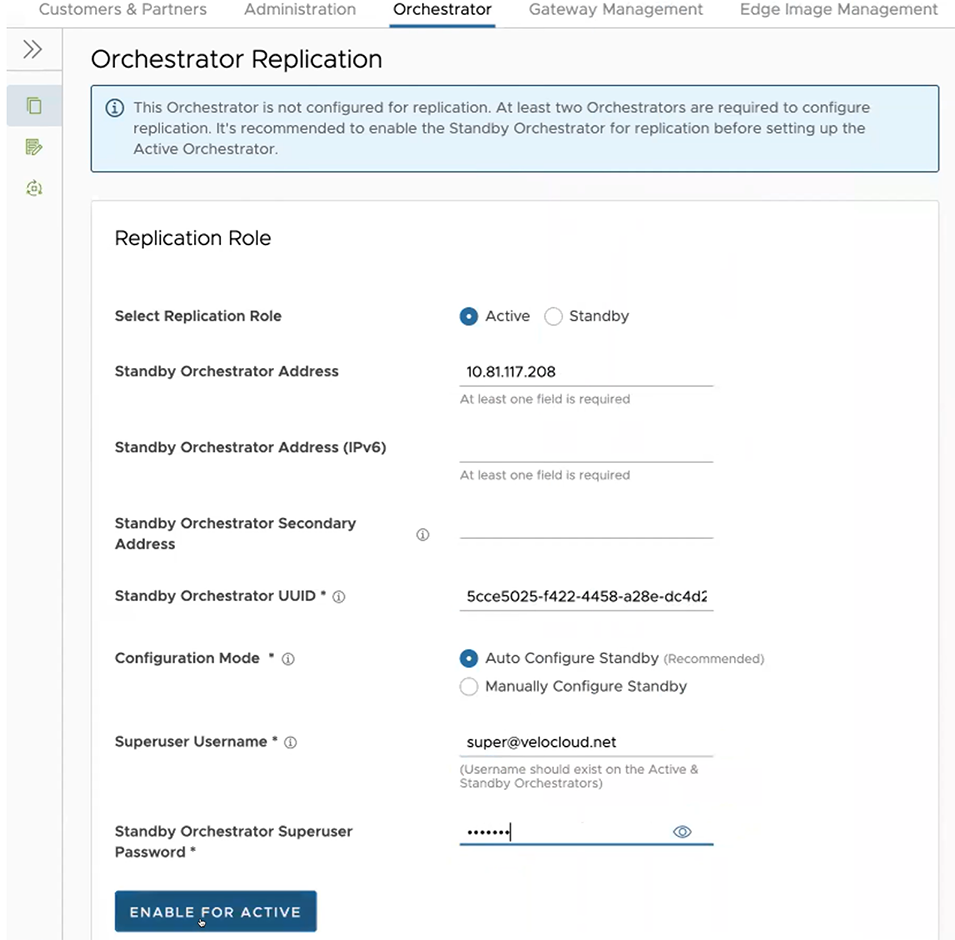Focus the Superuser Username field
955x940 pixels.
point(585,743)
